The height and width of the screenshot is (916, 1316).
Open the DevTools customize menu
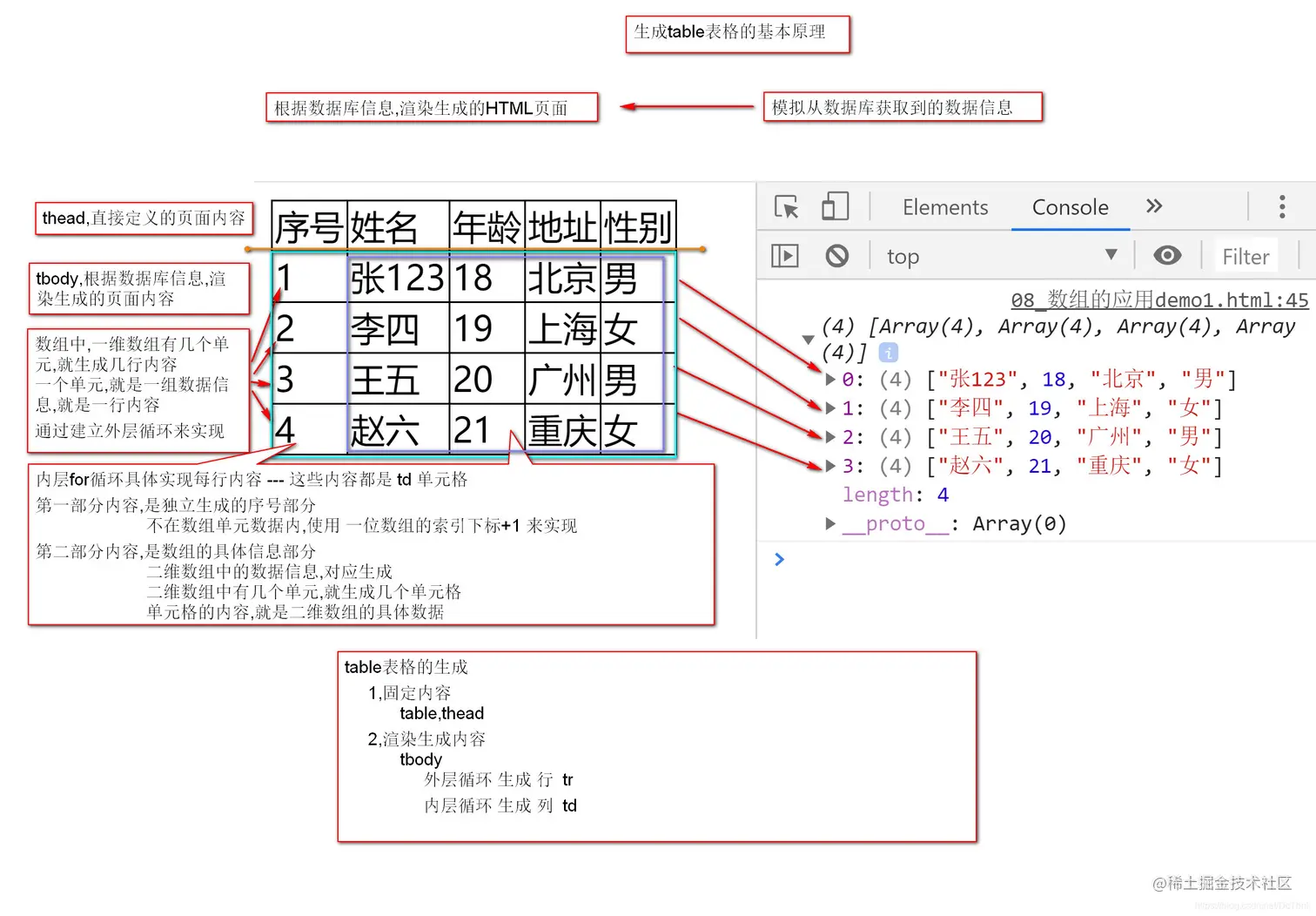tap(1282, 207)
